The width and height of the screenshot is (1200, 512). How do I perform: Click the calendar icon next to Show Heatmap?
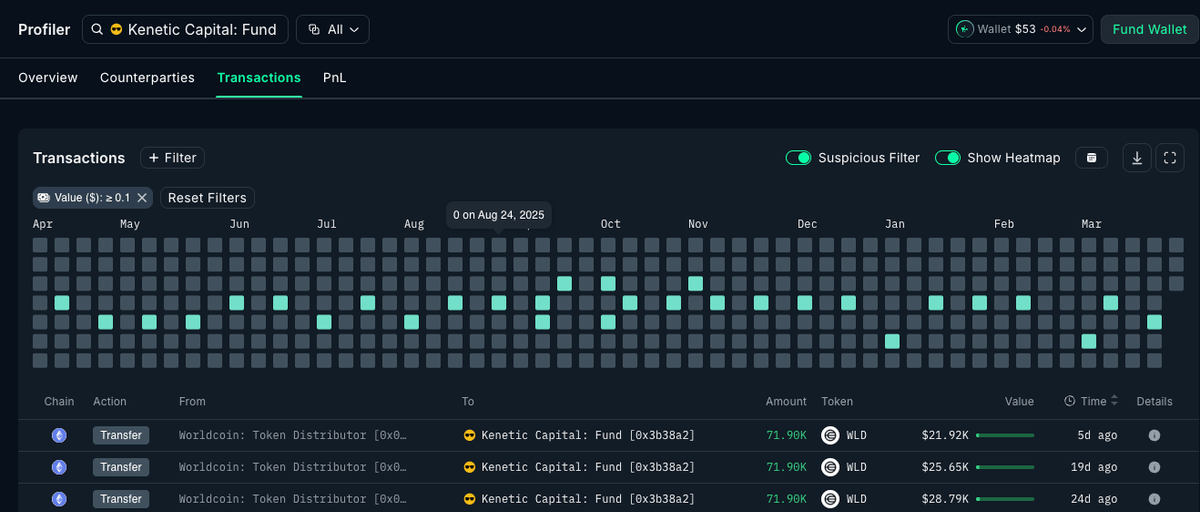click(x=1091, y=158)
